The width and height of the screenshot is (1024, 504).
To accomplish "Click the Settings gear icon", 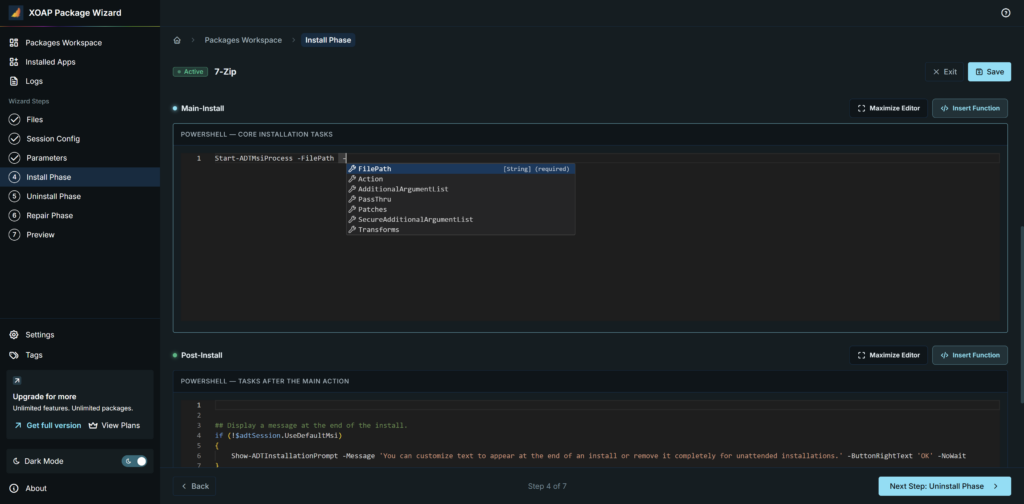I will click(14, 335).
